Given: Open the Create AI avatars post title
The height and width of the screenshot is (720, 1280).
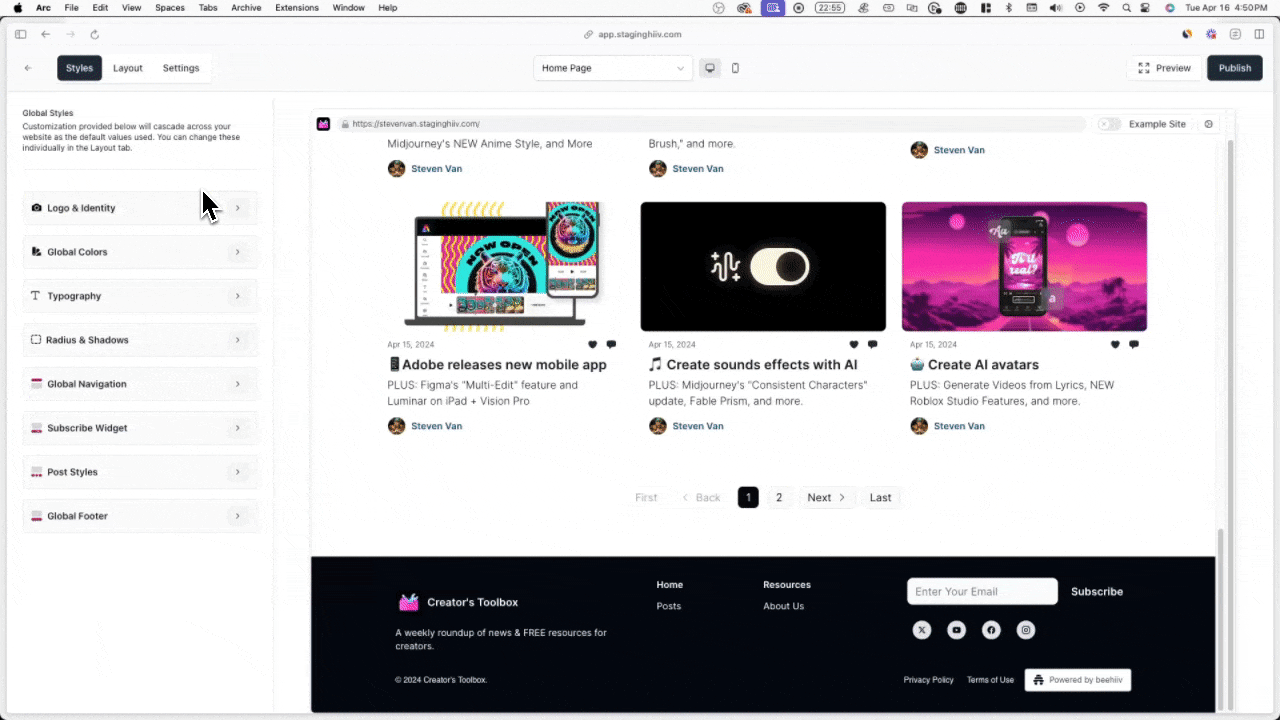Looking at the screenshot, I should pos(974,365).
